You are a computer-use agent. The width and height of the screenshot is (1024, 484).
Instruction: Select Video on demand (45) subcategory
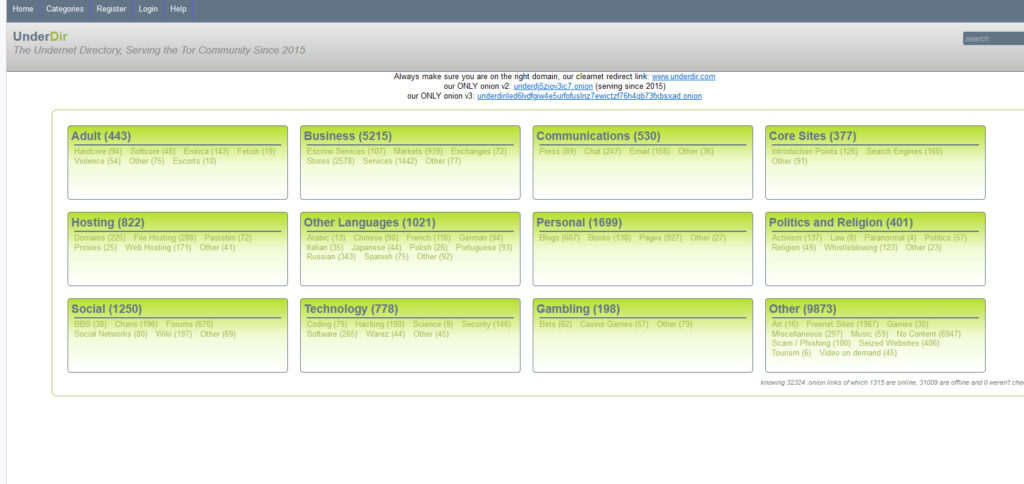pos(858,353)
